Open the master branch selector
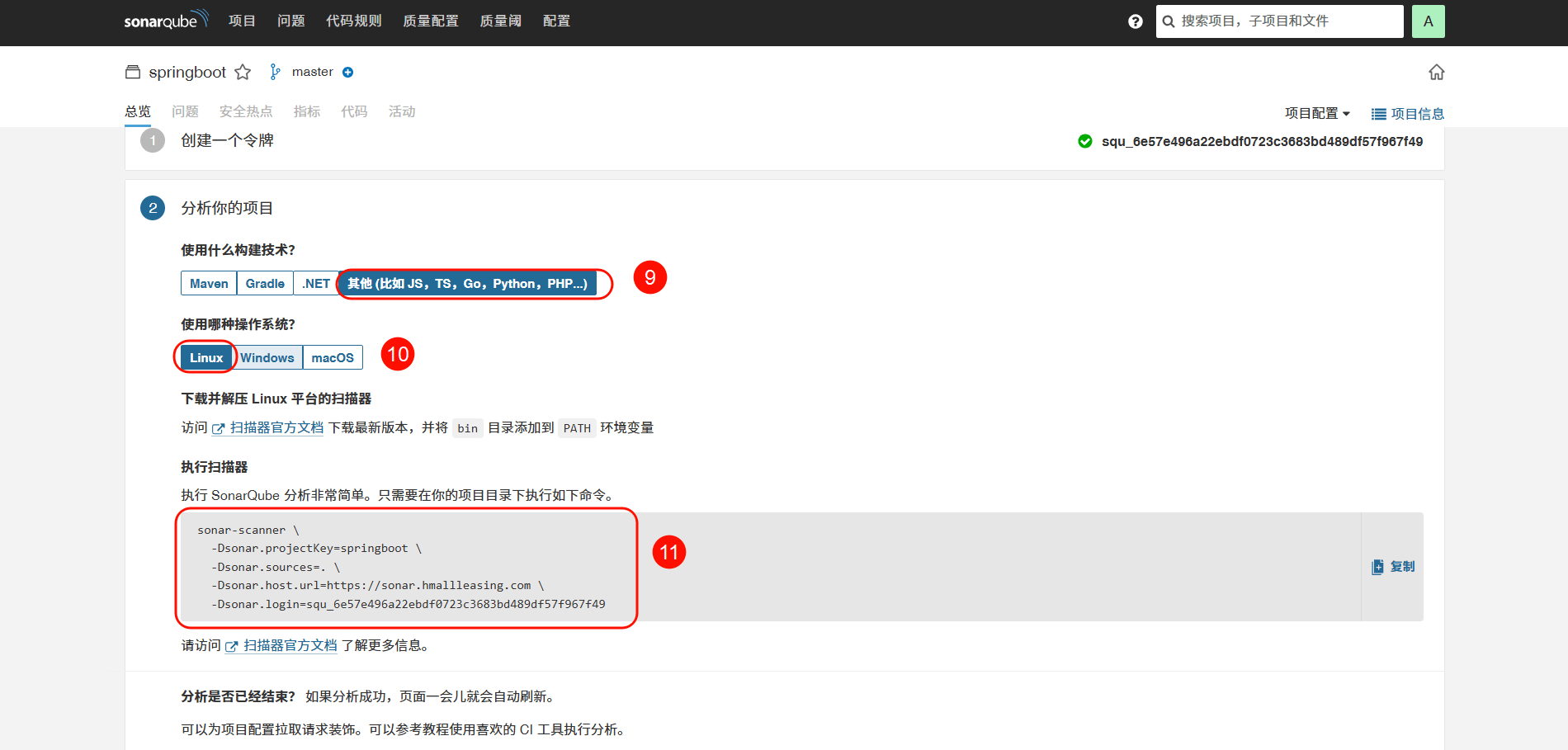Screen dimensions: 1568x750 (312, 73)
